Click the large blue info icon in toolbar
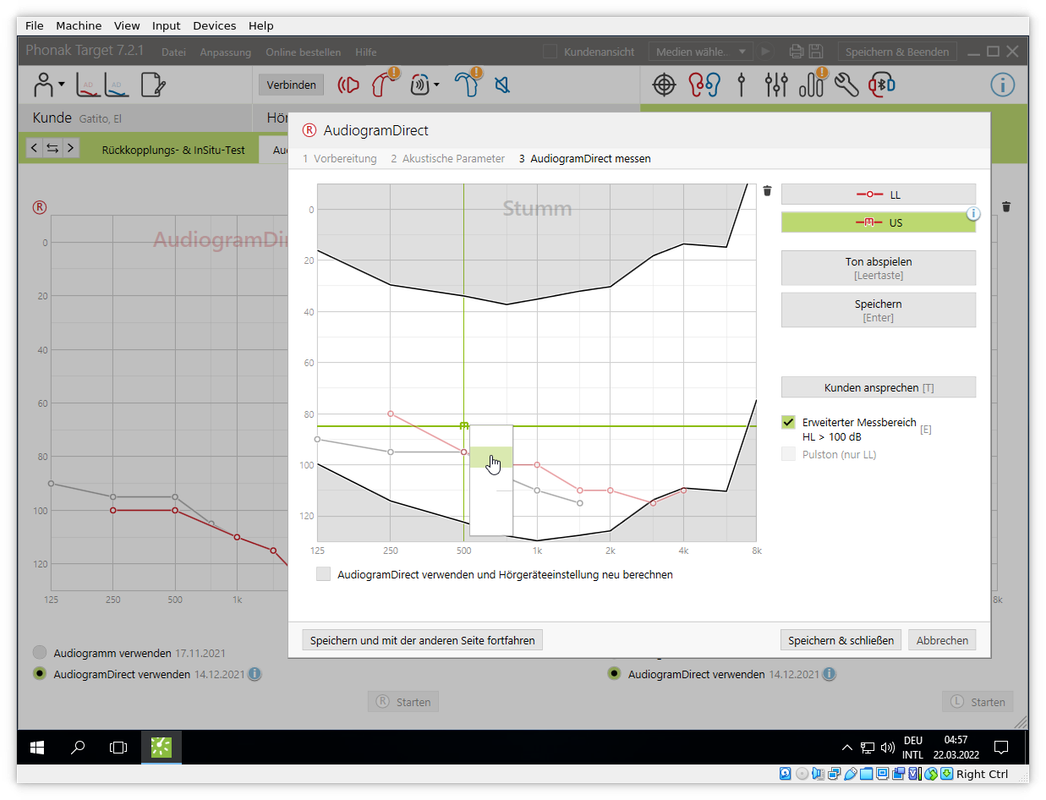Screen dimensions: 1046x800 point(1002,85)
